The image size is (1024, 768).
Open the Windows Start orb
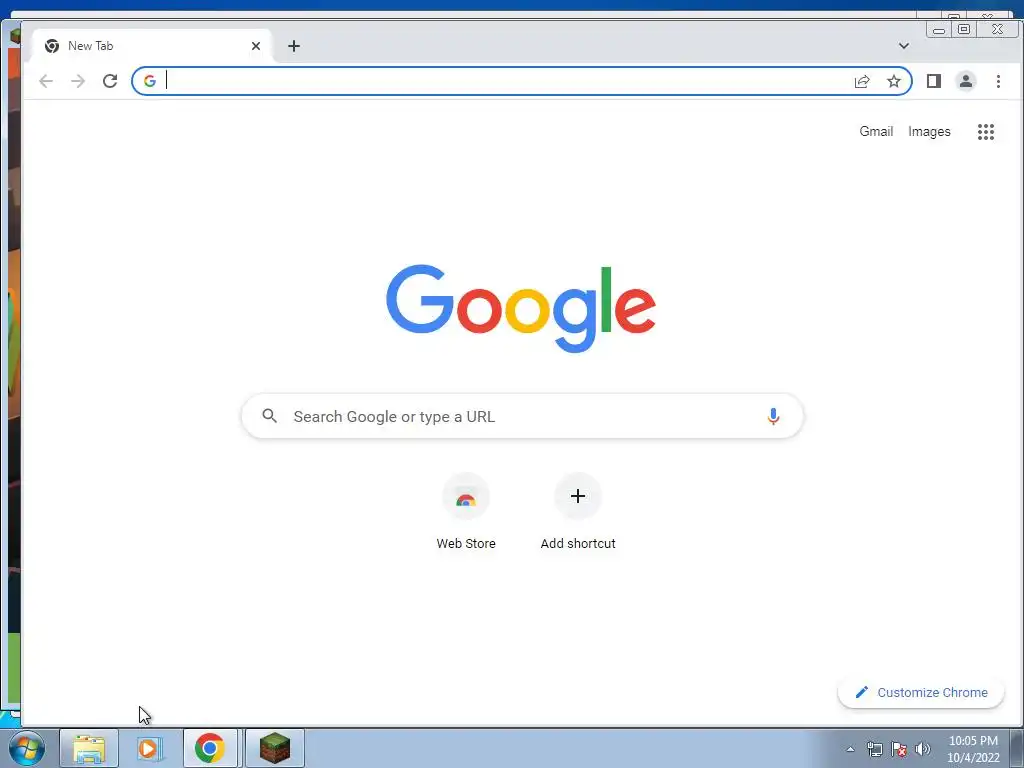click(27, 748)
